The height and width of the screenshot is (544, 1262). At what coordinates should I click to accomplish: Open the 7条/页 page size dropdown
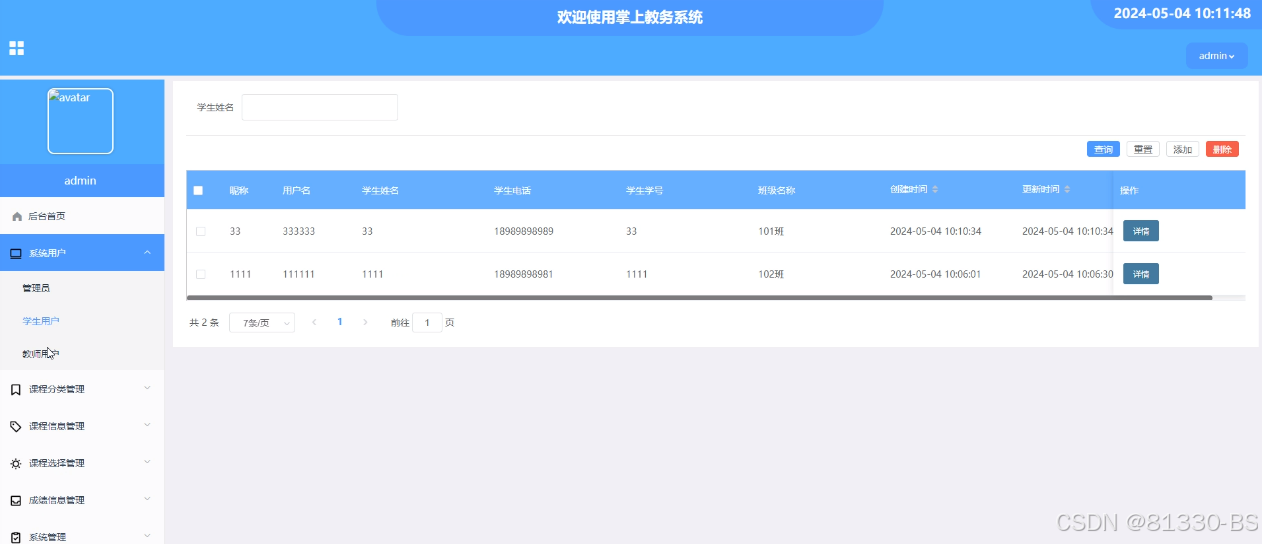tap(262, 323)
